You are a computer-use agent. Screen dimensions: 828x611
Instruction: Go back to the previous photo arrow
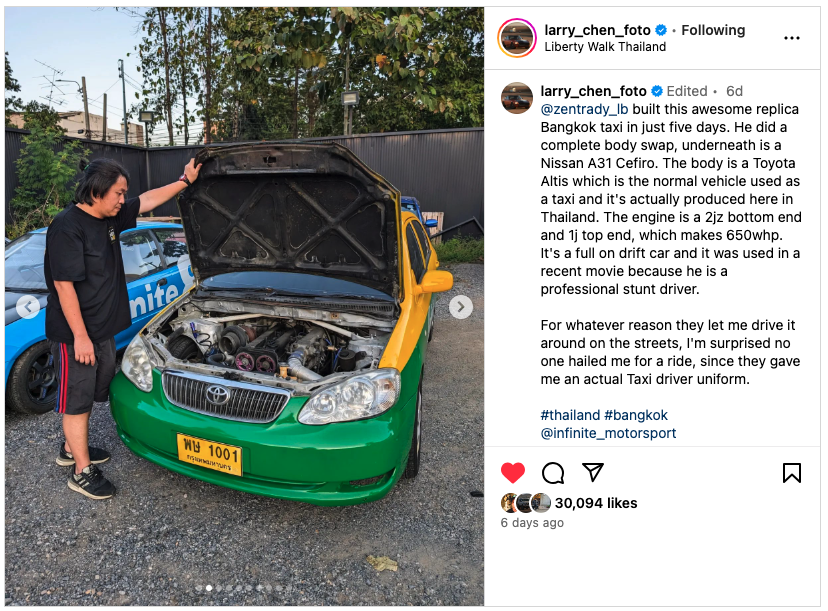(x=28, y=306)
